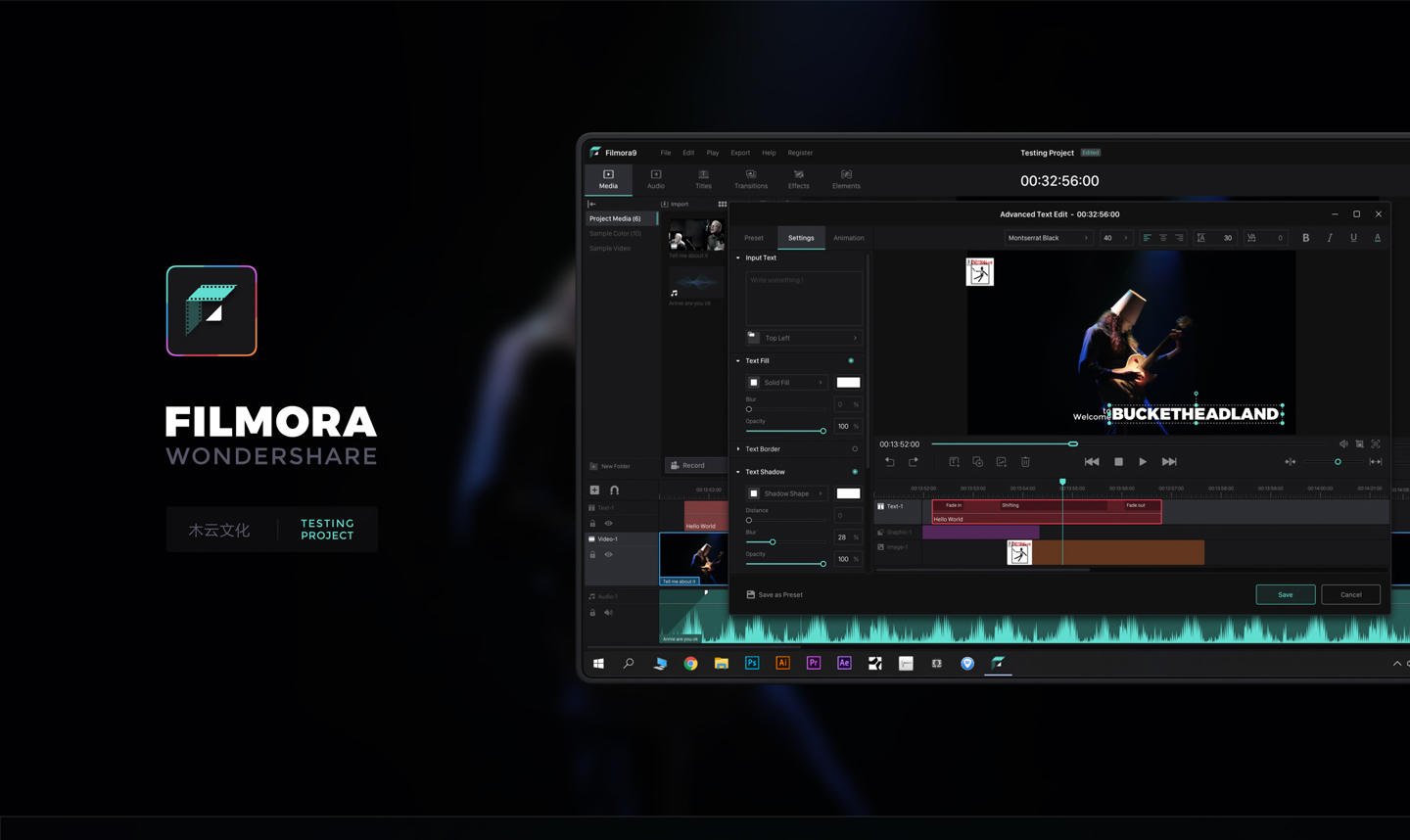The width and height of the screenshot is (1410, 840).
Task: Click the Text Shadow Blur slider handle
Action: point(773,542)
